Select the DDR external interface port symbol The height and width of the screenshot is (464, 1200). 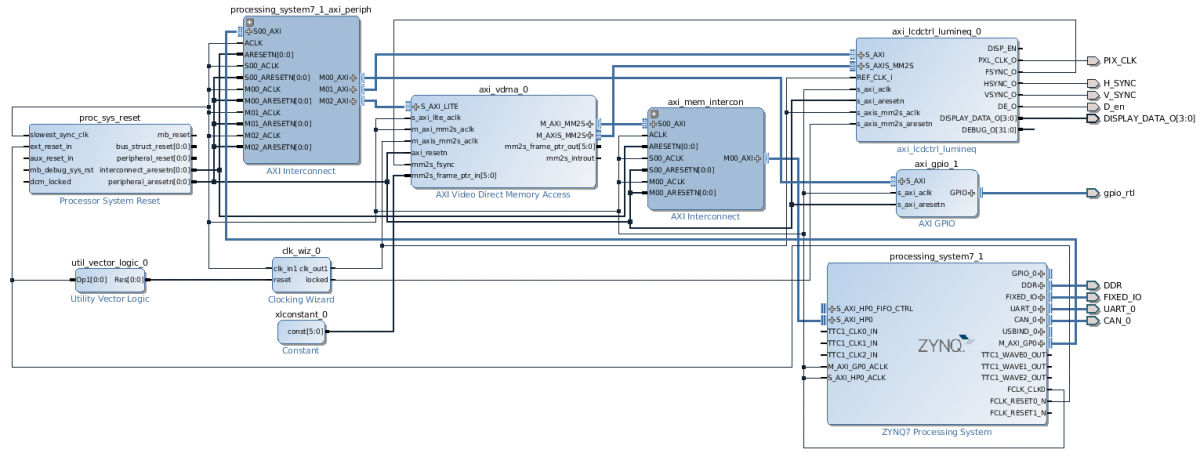point(1092,285)
